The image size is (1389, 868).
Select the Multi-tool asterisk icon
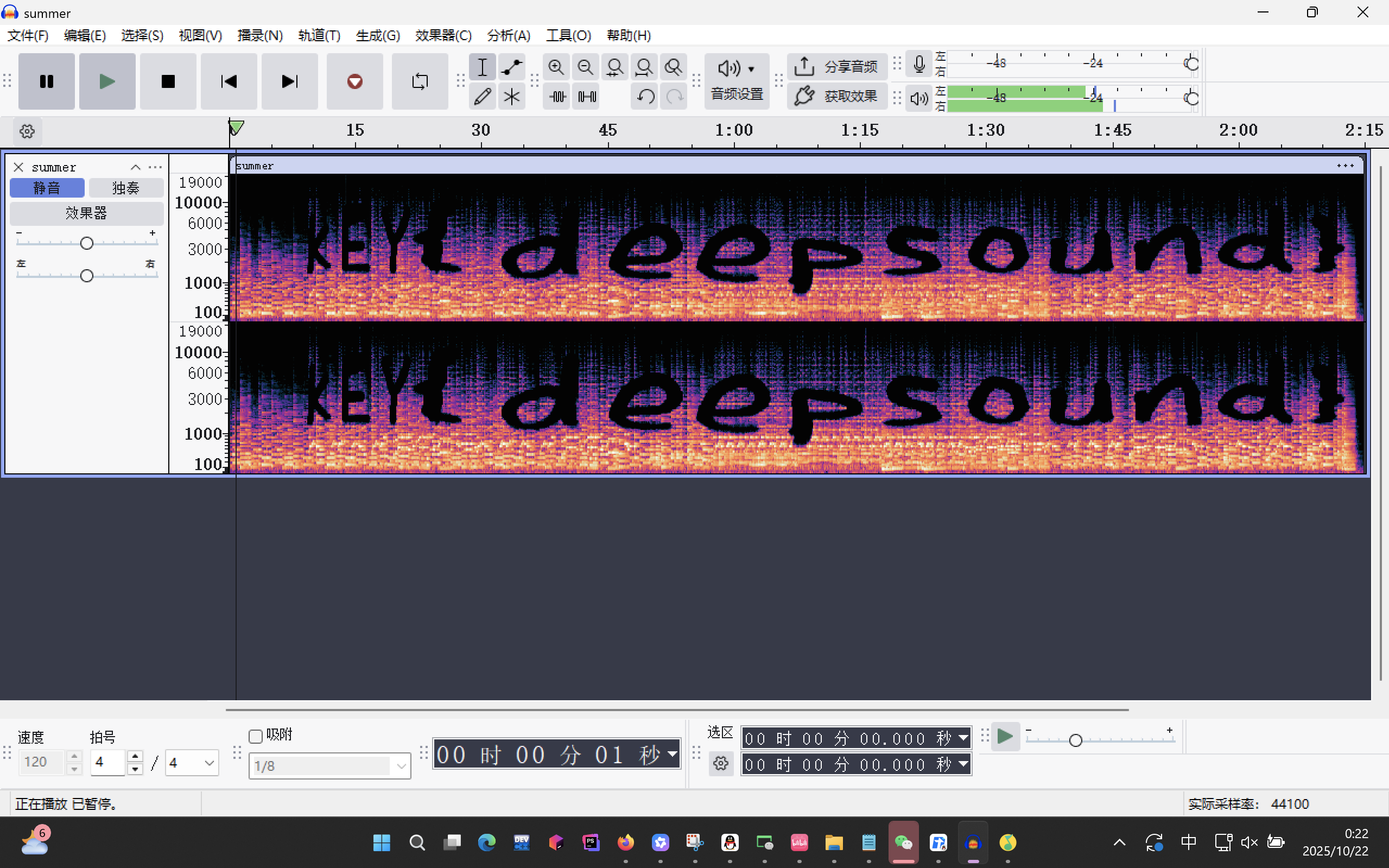[x=511, y=97]
